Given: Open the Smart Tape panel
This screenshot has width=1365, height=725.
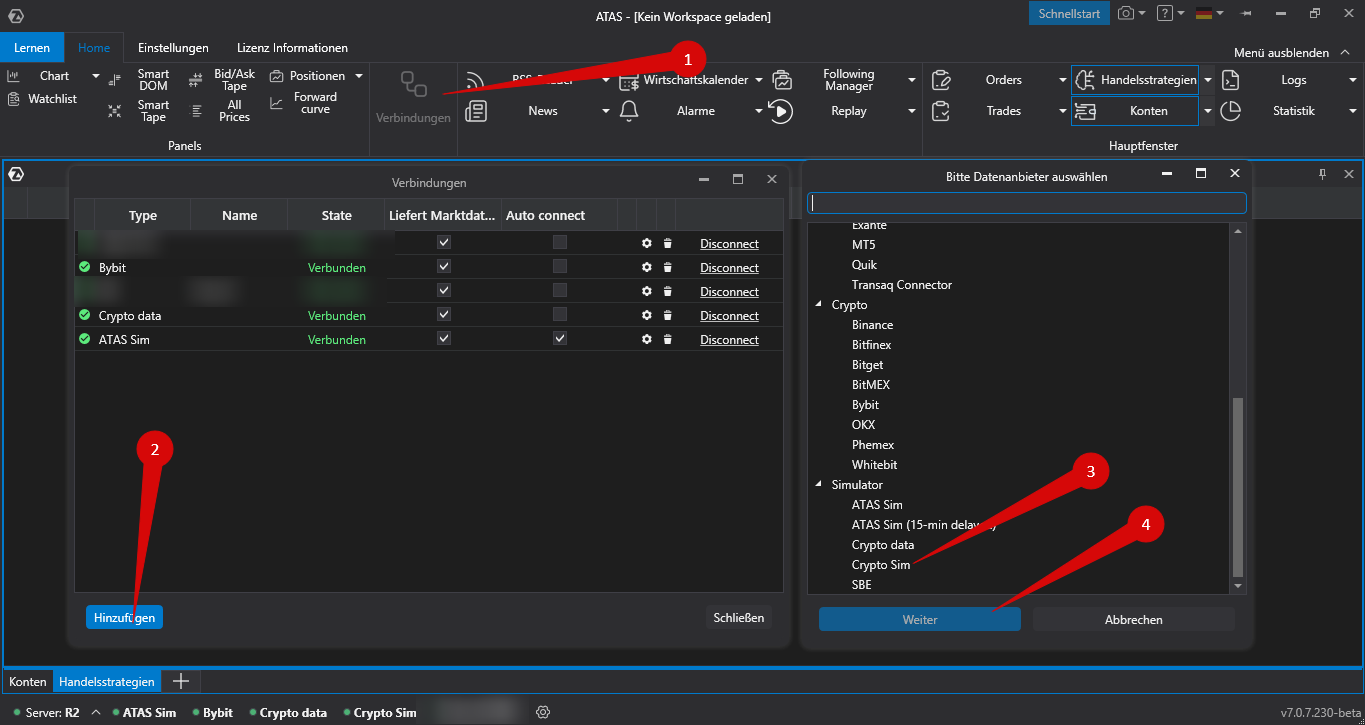Looking at the screenshot, I should (153, 111).
